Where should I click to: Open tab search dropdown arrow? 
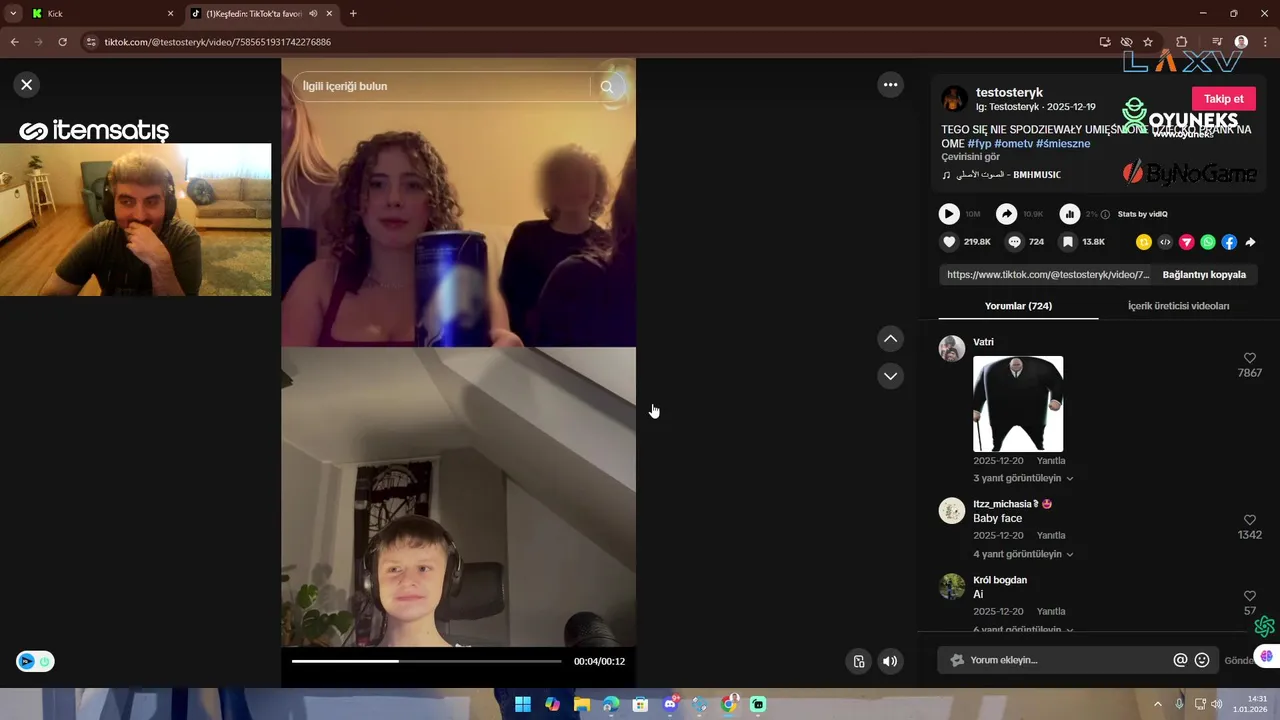tap(12, 14)
